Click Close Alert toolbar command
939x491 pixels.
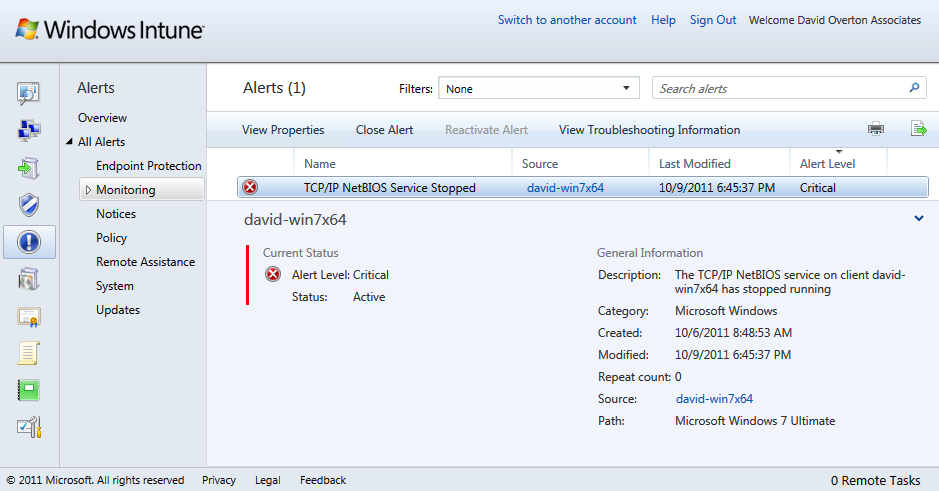pyautogui.click(x=384, y=130)
